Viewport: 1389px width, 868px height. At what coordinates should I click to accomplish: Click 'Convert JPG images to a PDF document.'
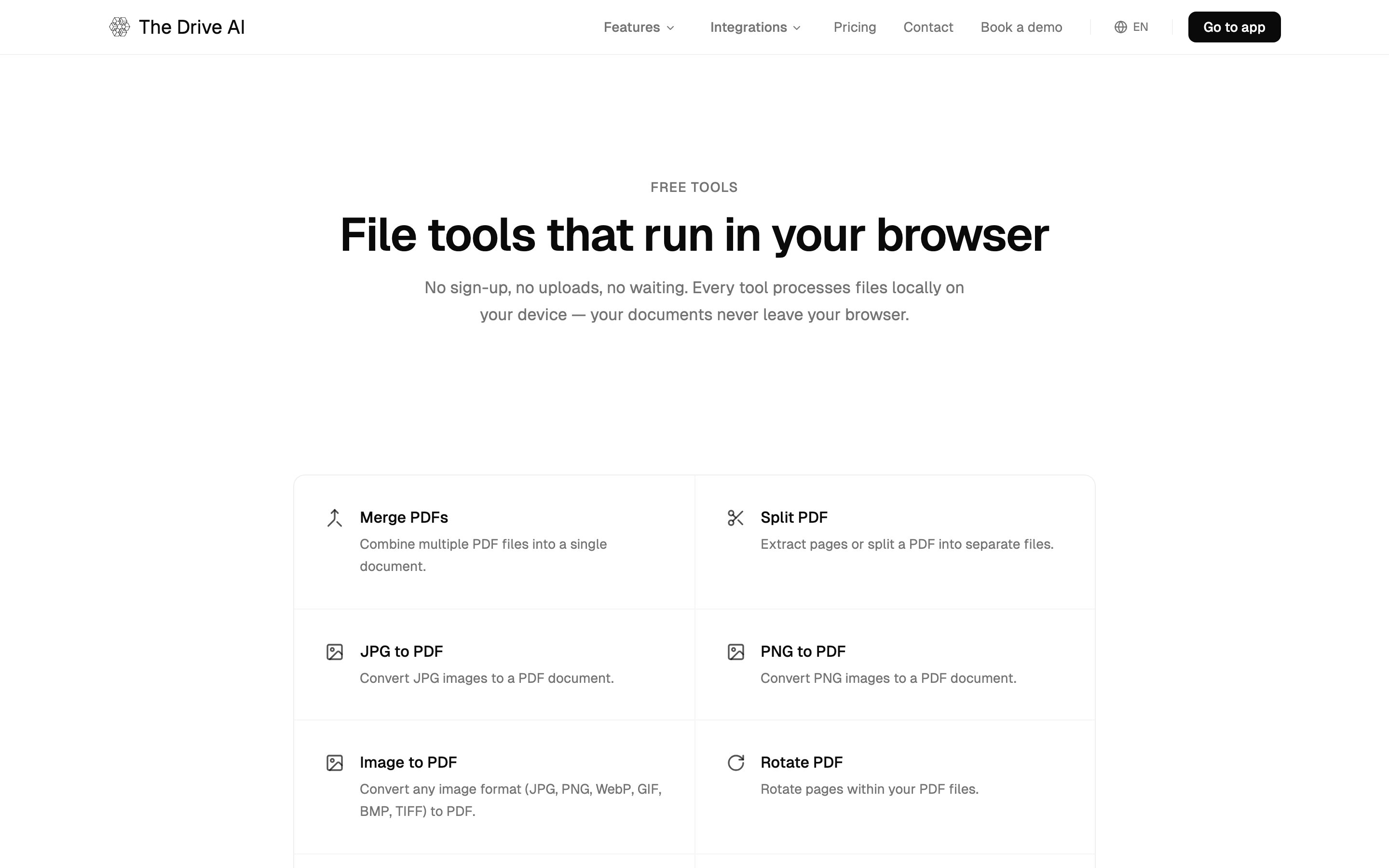coord(487,678)
